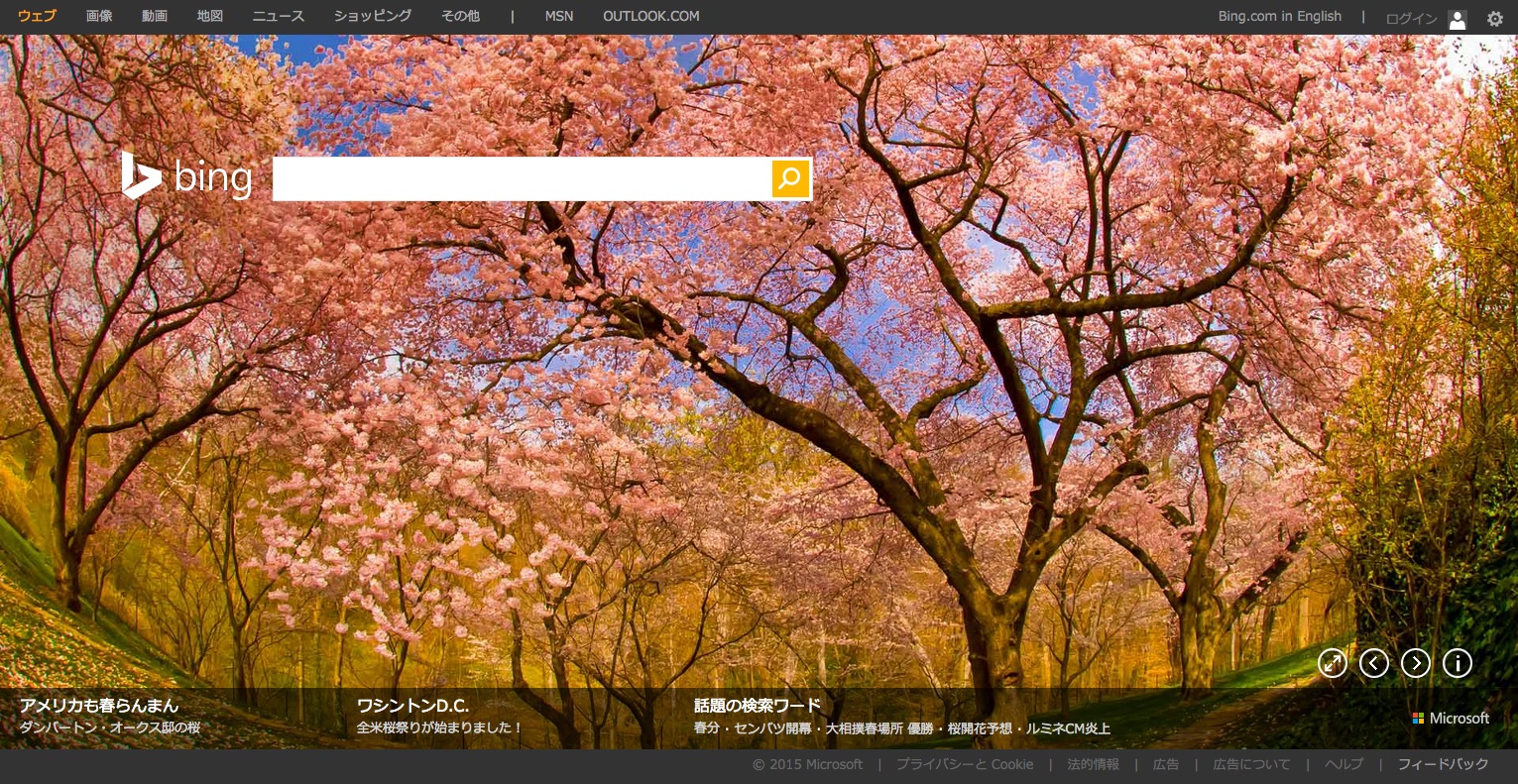Open the ショッピング tab

tap(373, 16)
